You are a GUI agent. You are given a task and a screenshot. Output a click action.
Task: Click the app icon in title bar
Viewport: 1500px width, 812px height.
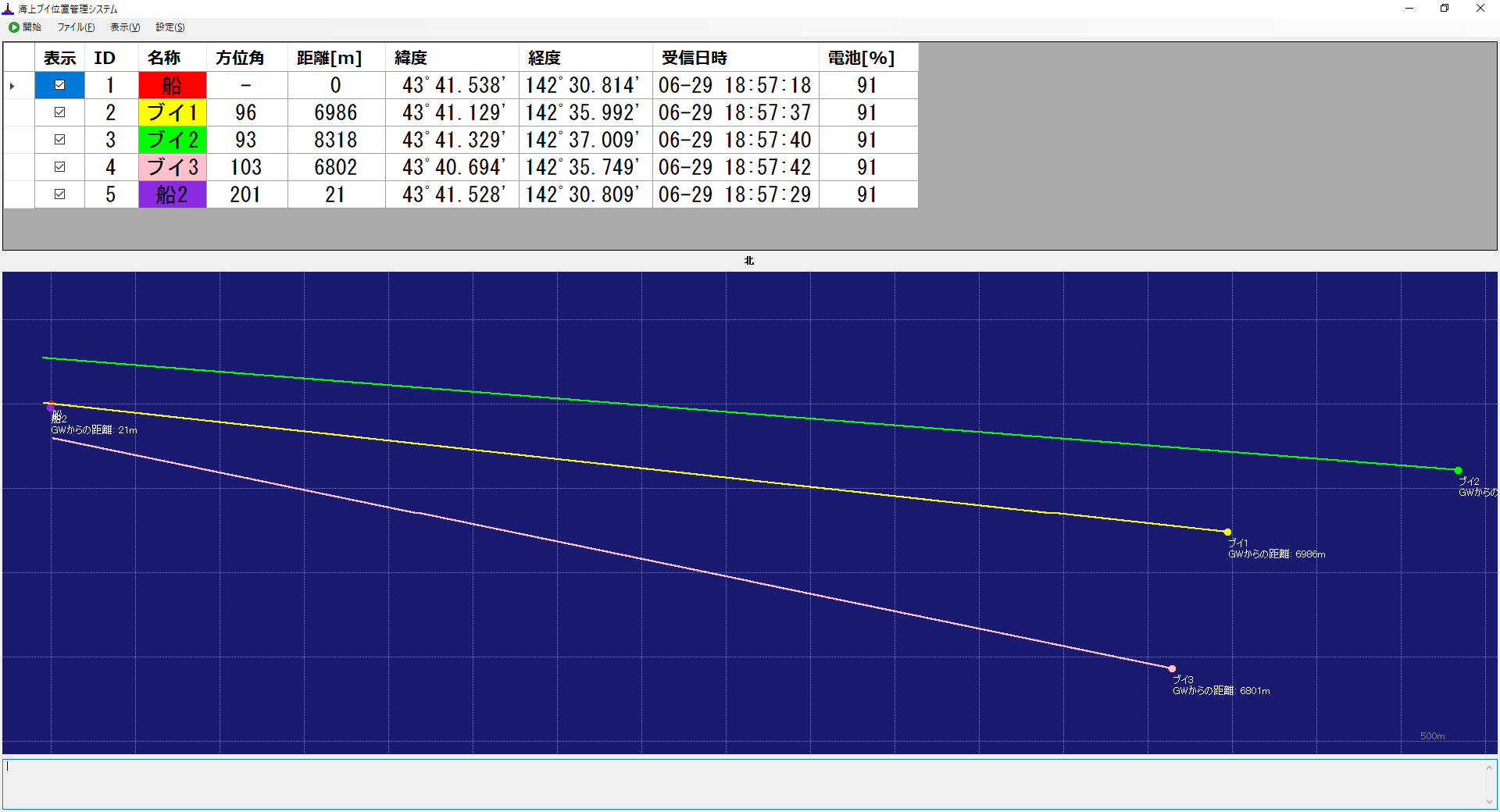coord(8,9)
